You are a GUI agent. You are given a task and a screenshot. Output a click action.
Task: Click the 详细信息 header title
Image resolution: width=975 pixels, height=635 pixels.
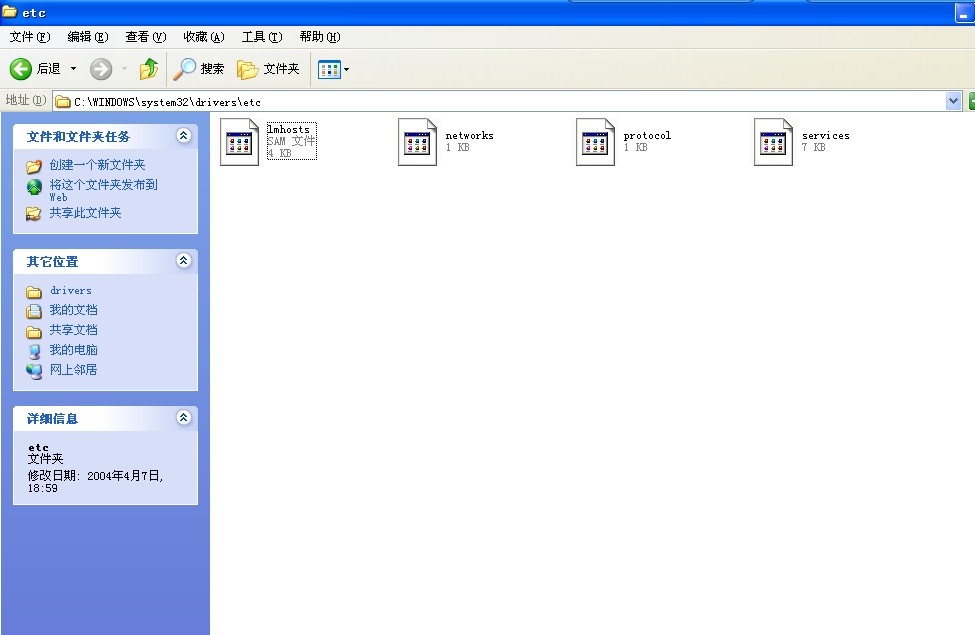52,419
